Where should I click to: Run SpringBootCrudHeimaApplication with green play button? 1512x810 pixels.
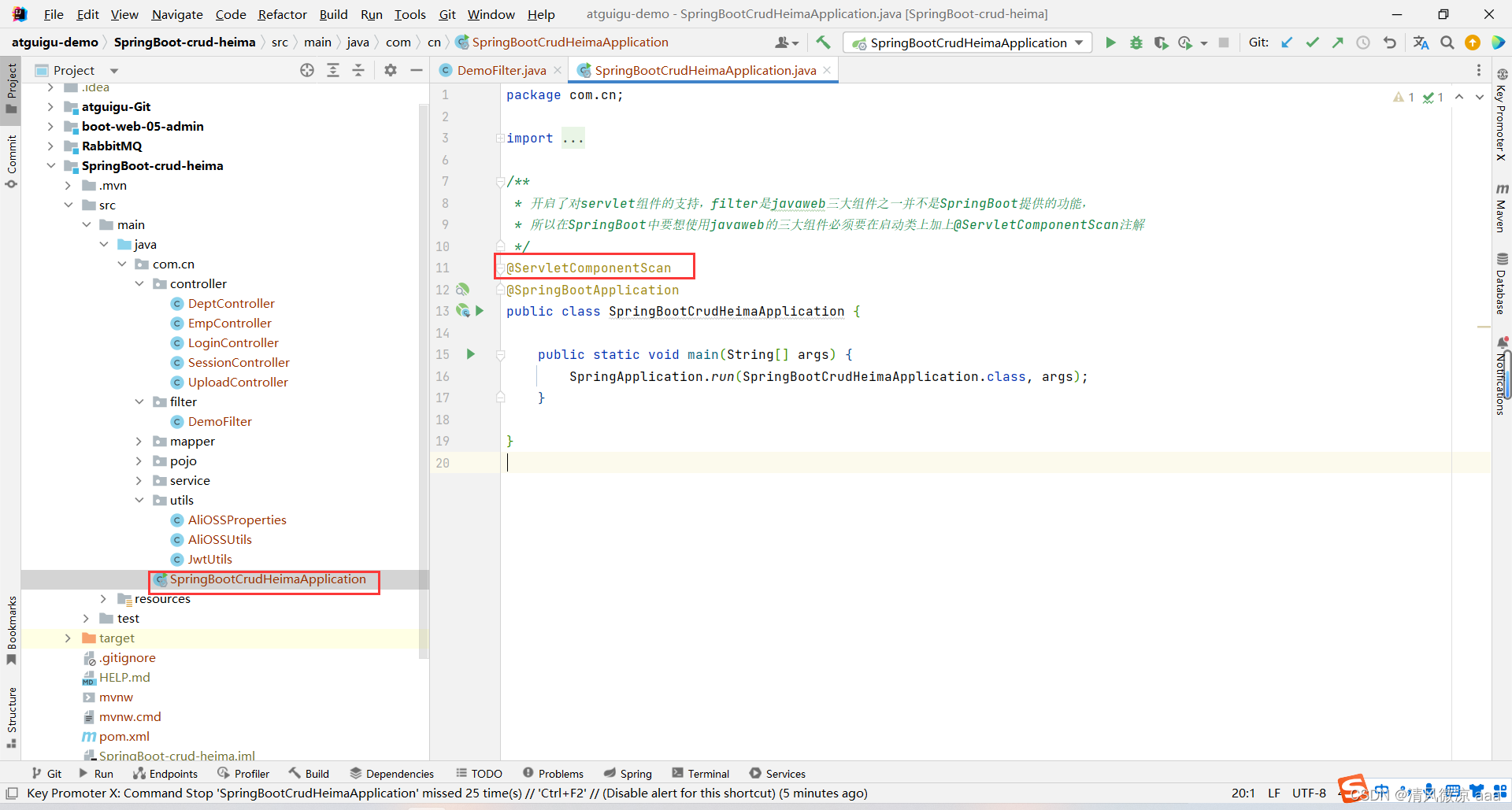pos(1110,43)
